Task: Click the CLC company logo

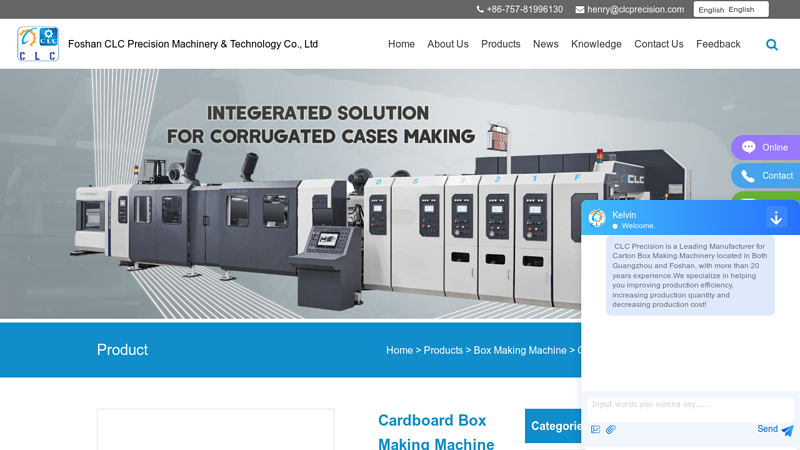Action: (38, 44)
